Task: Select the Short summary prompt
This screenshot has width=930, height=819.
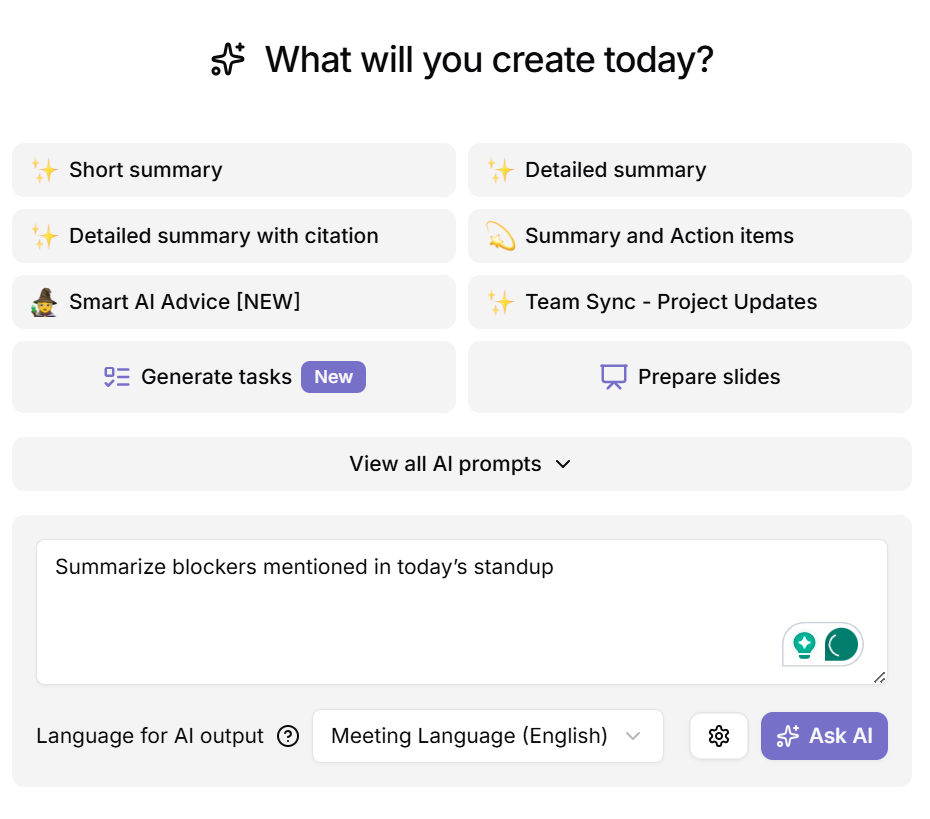Action: pyautogui.click(x=234, y=170)
